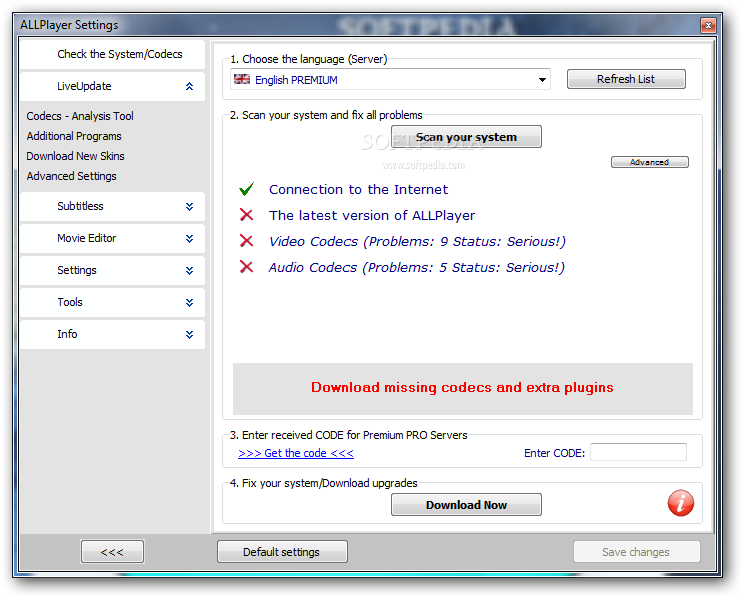Close the ALLPlayer Settings window
743x598 pixels.
pyautogui.click(x=708, y=26)
